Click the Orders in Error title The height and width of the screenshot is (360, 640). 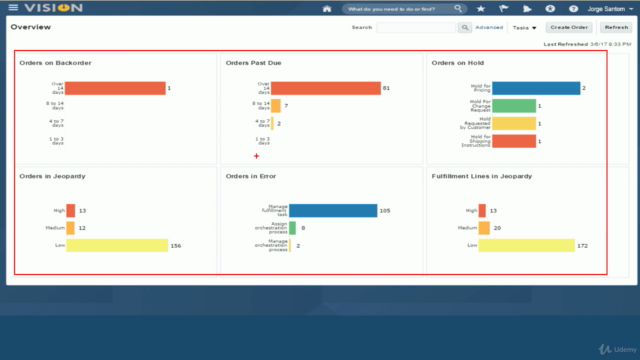[x=251, y=176]
